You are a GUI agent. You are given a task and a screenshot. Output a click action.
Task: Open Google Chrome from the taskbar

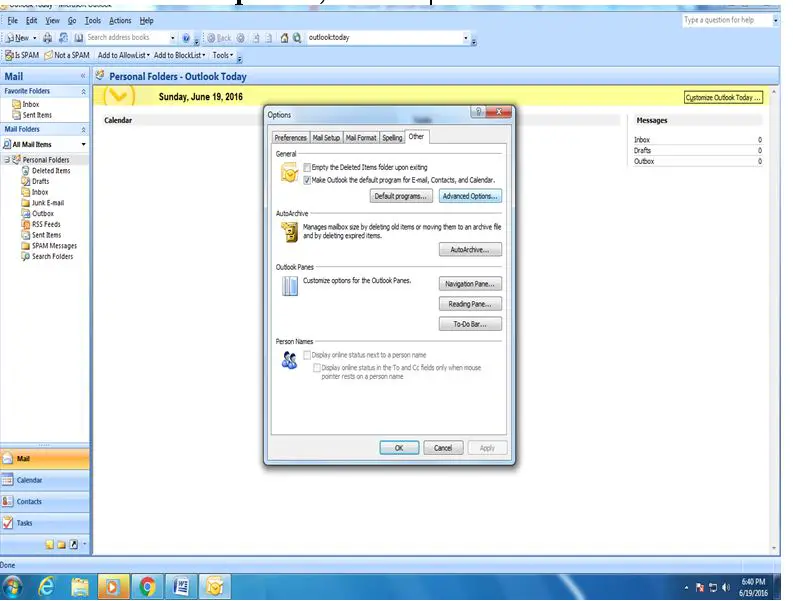[147, 587]
